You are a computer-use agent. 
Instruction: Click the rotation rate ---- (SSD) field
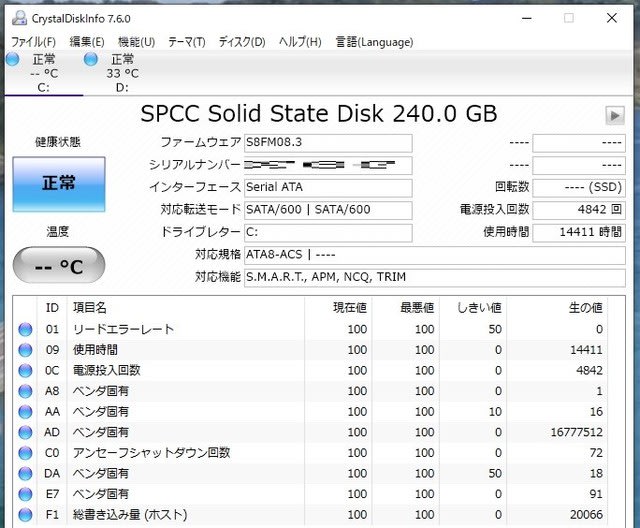pos(579,188)
